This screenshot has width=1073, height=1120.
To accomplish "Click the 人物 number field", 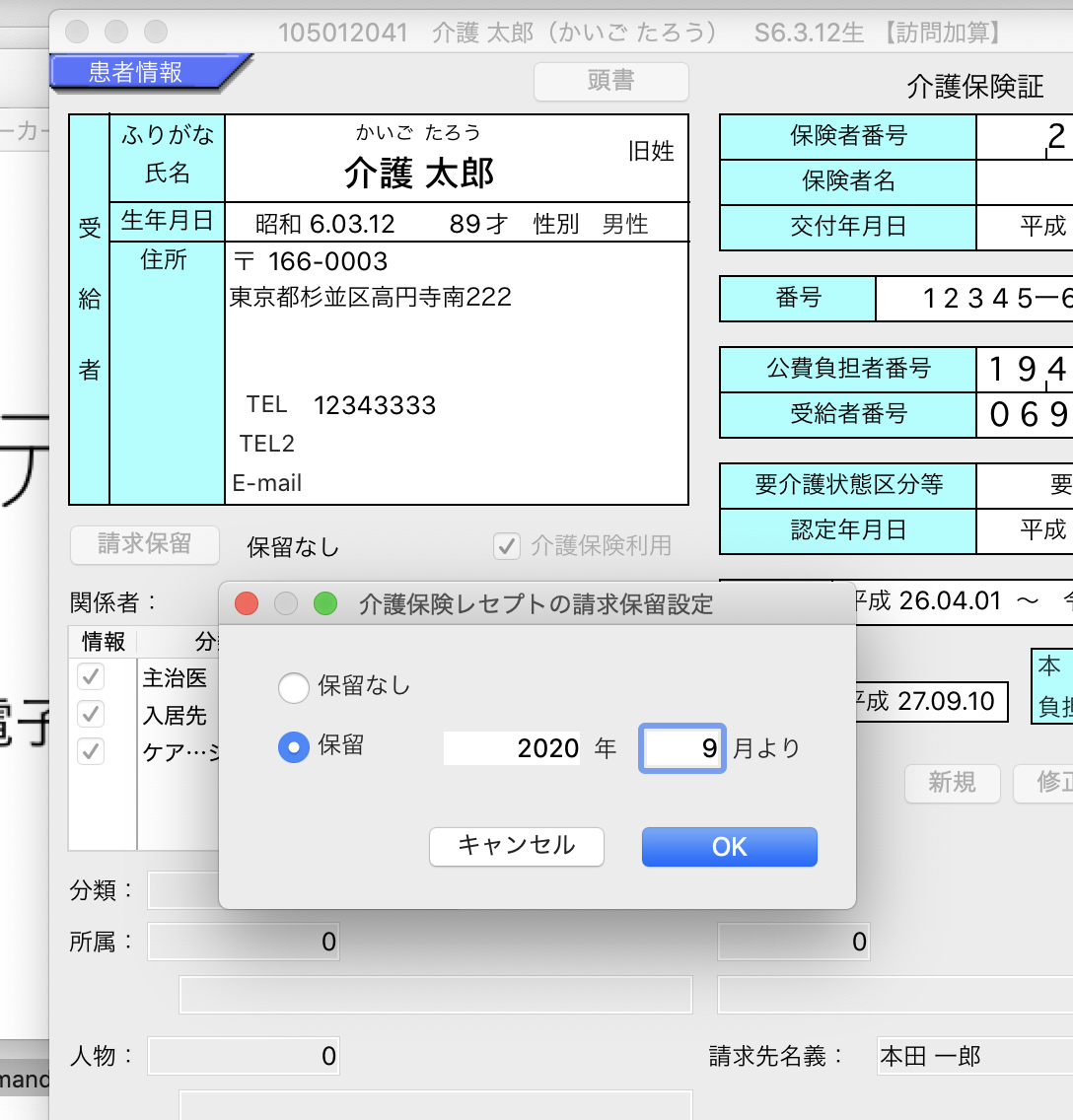I will click(x=244, y=1057).
